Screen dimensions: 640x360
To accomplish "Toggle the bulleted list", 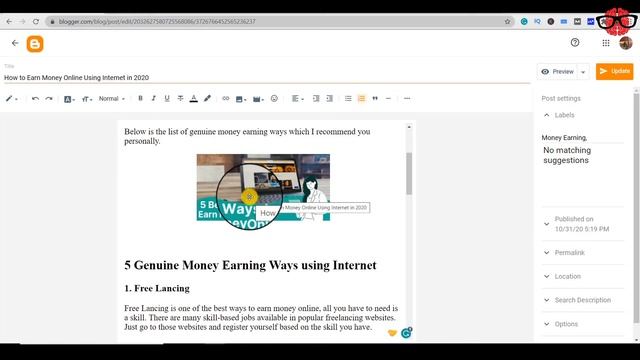I will 348,98.
